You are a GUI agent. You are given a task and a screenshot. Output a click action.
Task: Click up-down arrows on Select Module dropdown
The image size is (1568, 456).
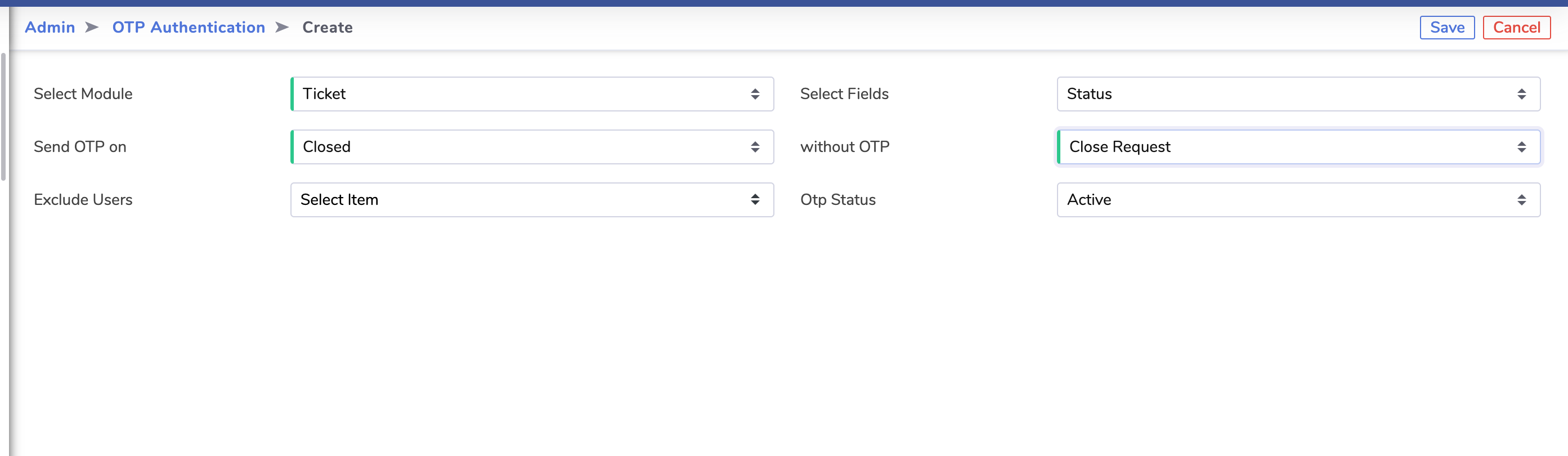click(755, 94)
